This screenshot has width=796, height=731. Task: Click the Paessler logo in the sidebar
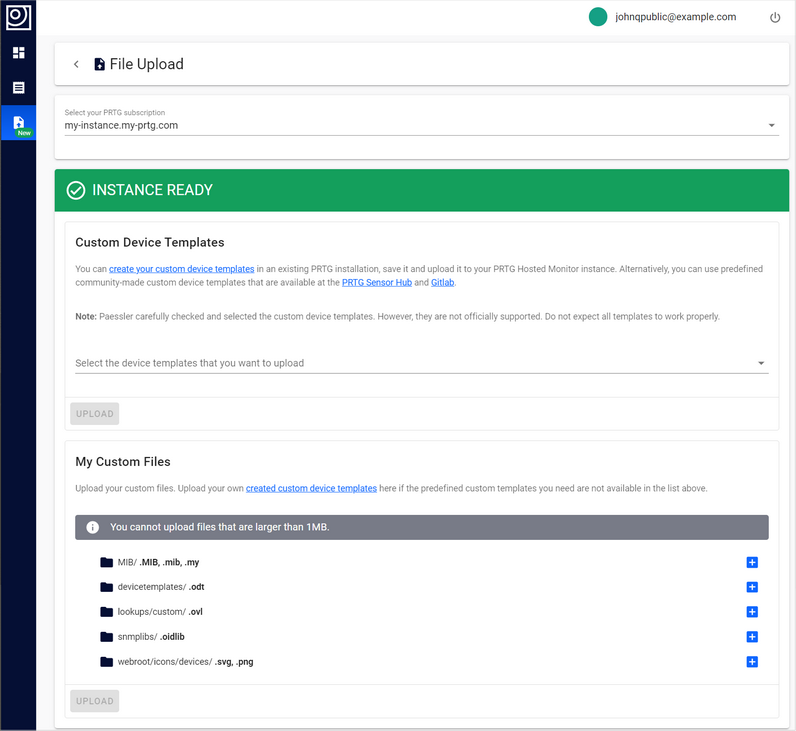click(18, 17)
